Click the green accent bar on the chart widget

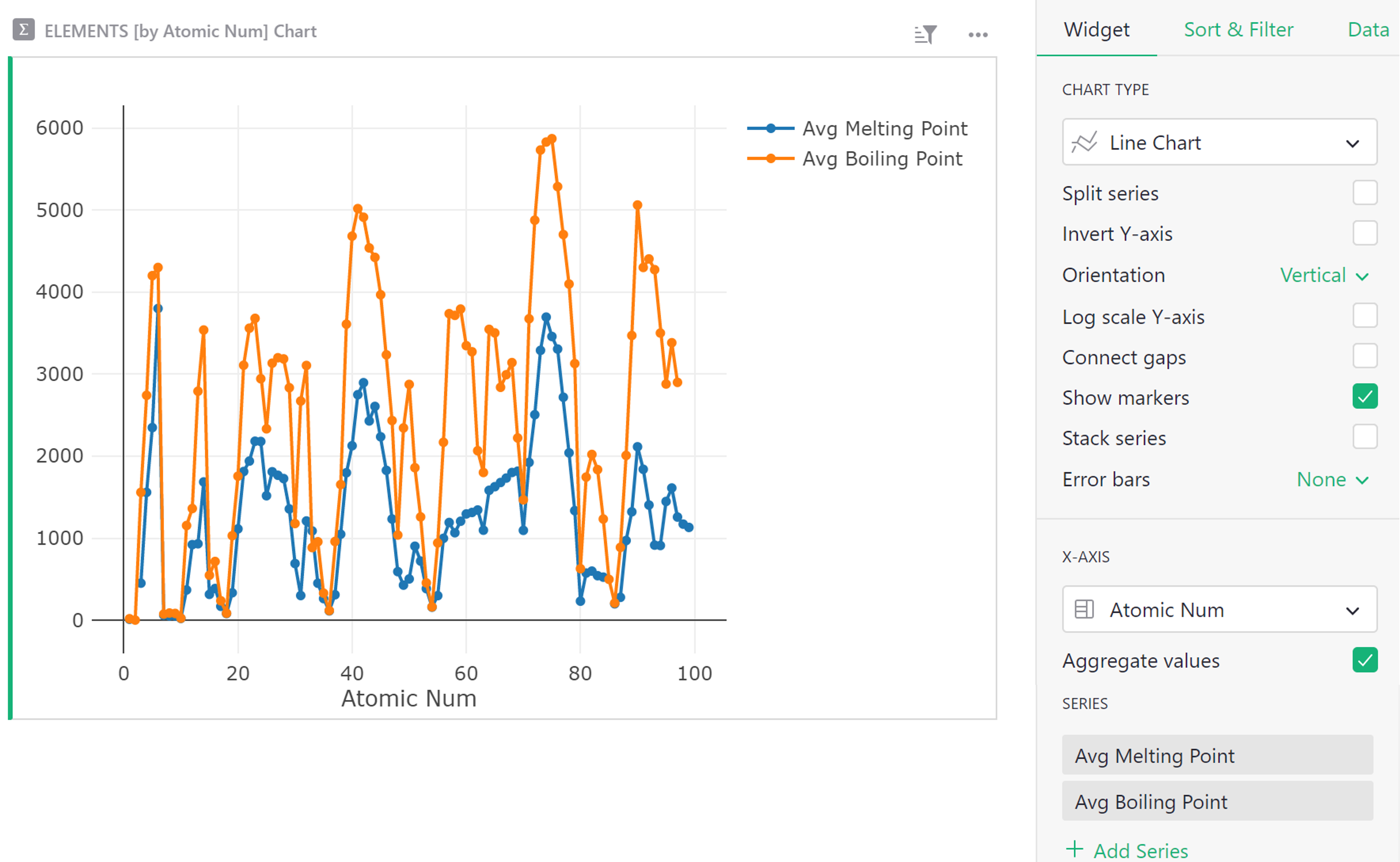(10, 388)
